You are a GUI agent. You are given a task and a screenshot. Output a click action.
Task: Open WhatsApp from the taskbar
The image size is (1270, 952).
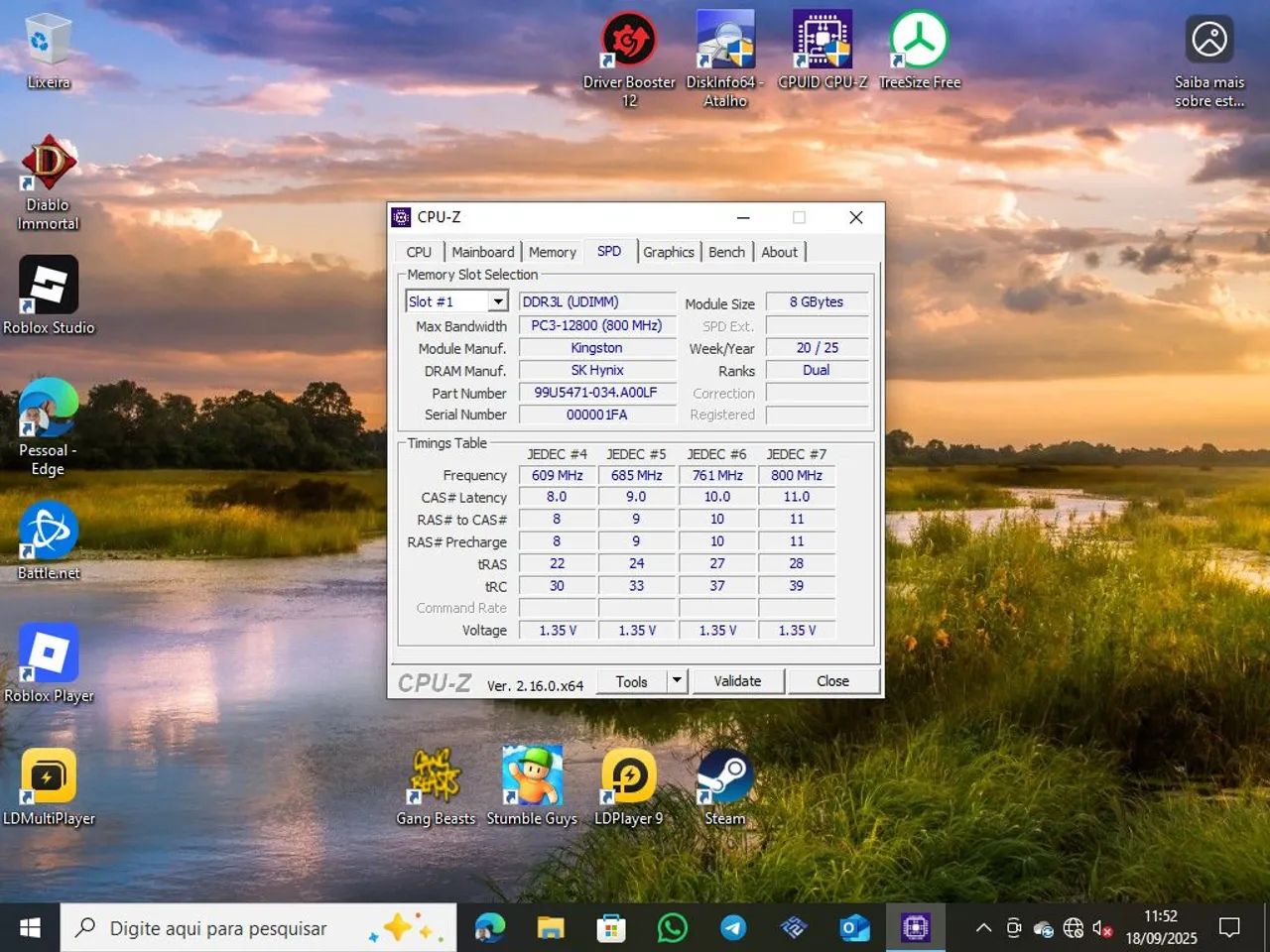tap(673, 927)
